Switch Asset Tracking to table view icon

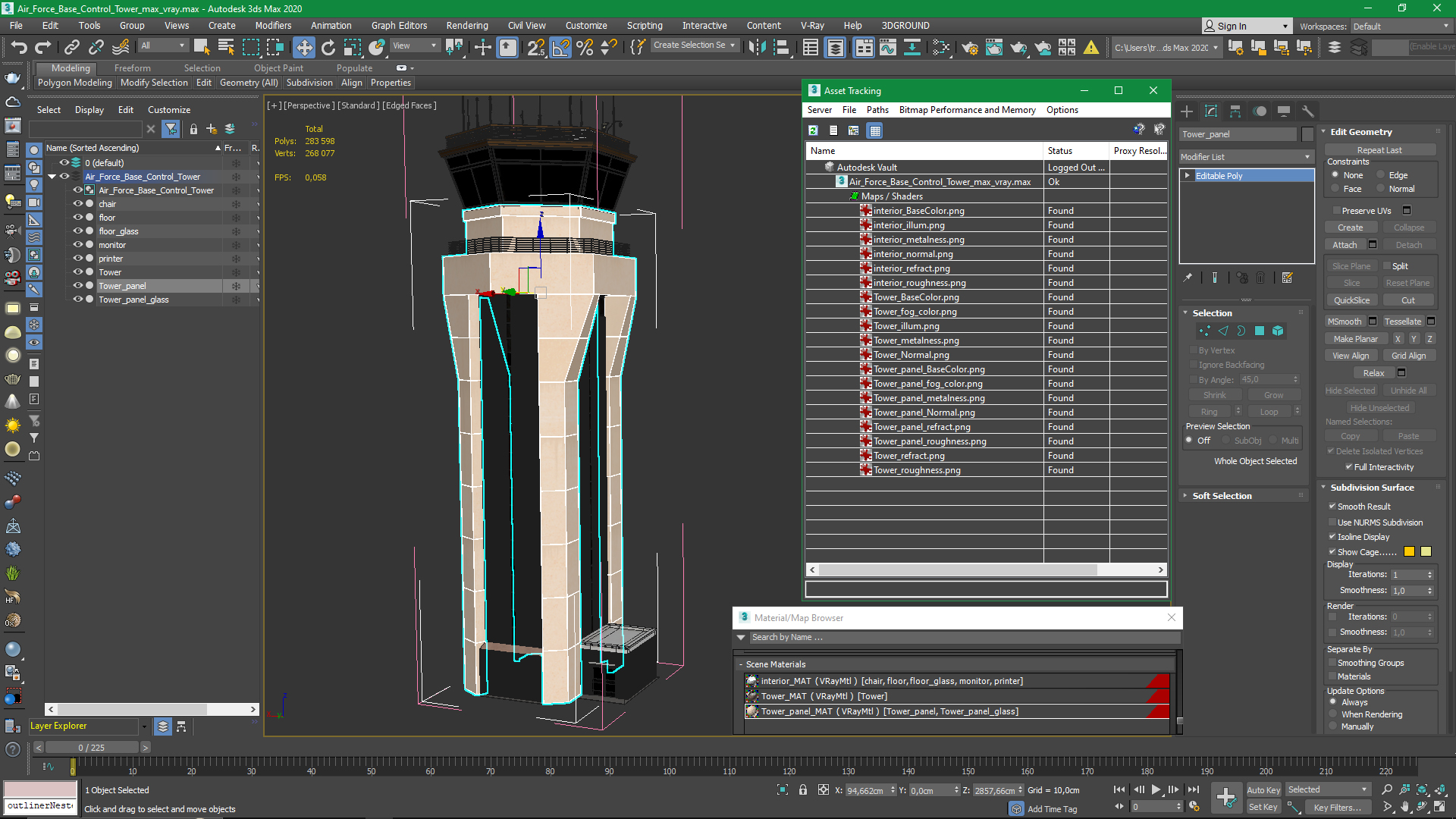click(875, 130)
